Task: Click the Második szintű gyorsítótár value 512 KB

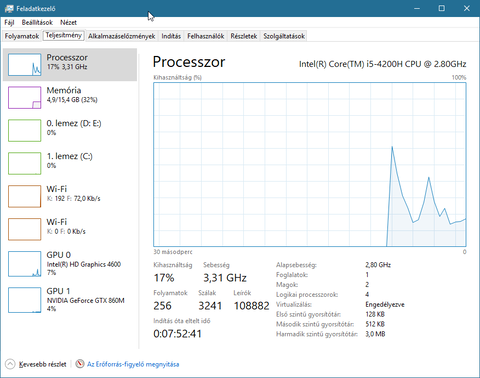Action: (375, 324)
